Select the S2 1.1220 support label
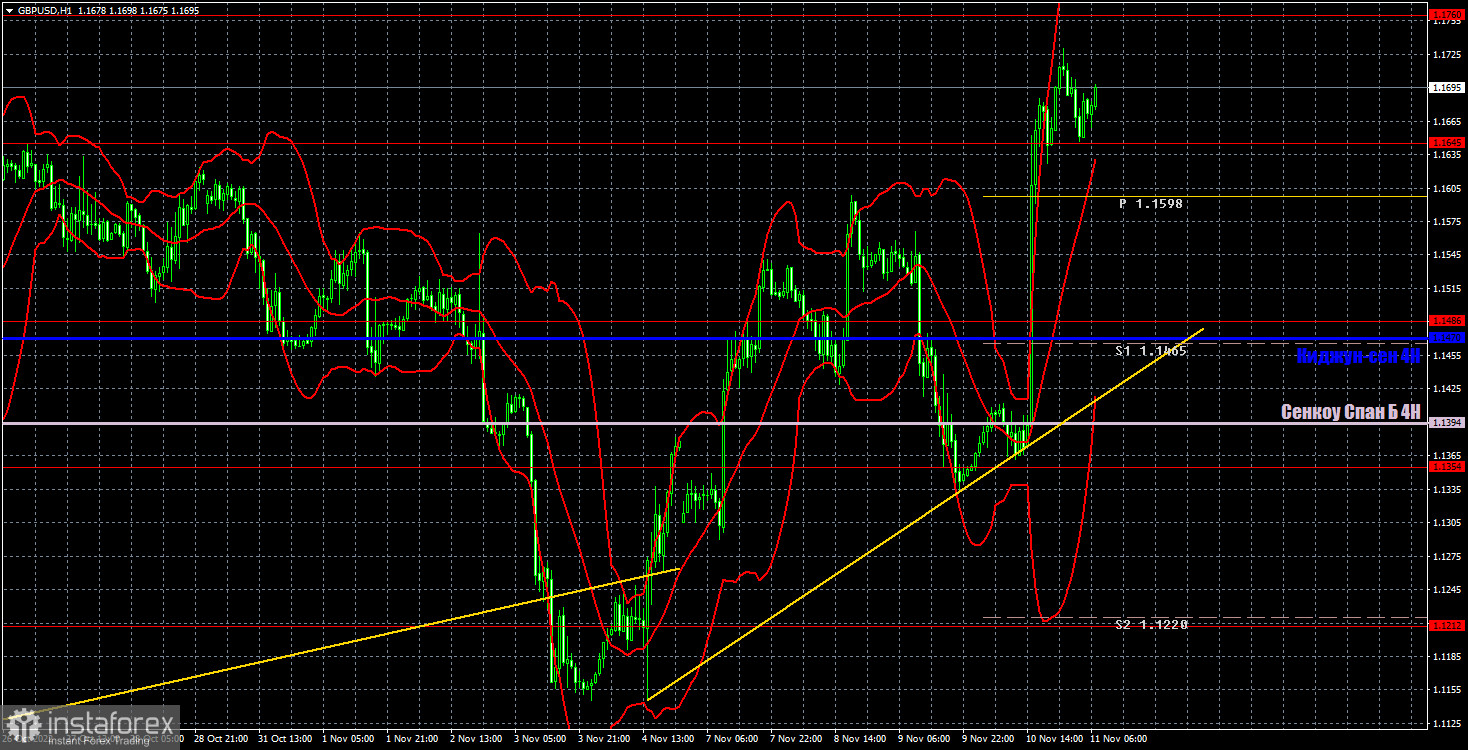 click(x=1151, y=624)
